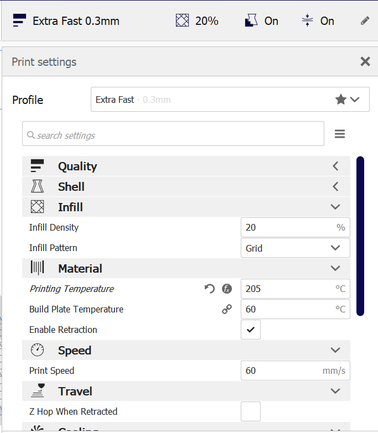This screenshot has height=433, width=378.
Task: Edit the Infill Density value field
Action: tap(295, 227)
